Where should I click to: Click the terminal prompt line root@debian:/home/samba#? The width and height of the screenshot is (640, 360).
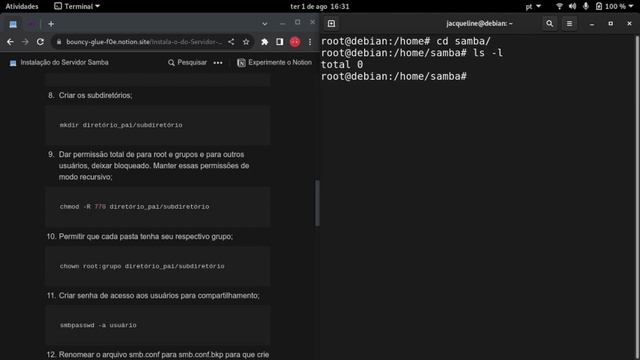tap(393, 76)
